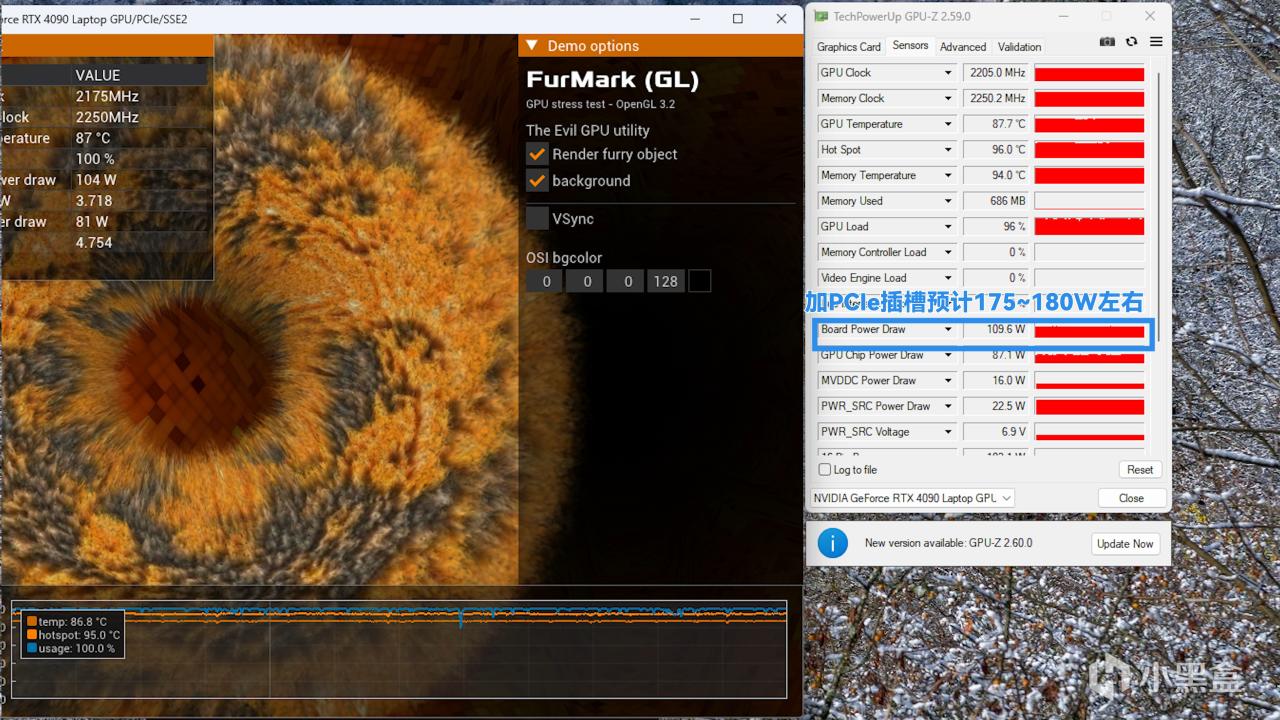
Task: Select the Sensors tab
Action: point(910,46)
